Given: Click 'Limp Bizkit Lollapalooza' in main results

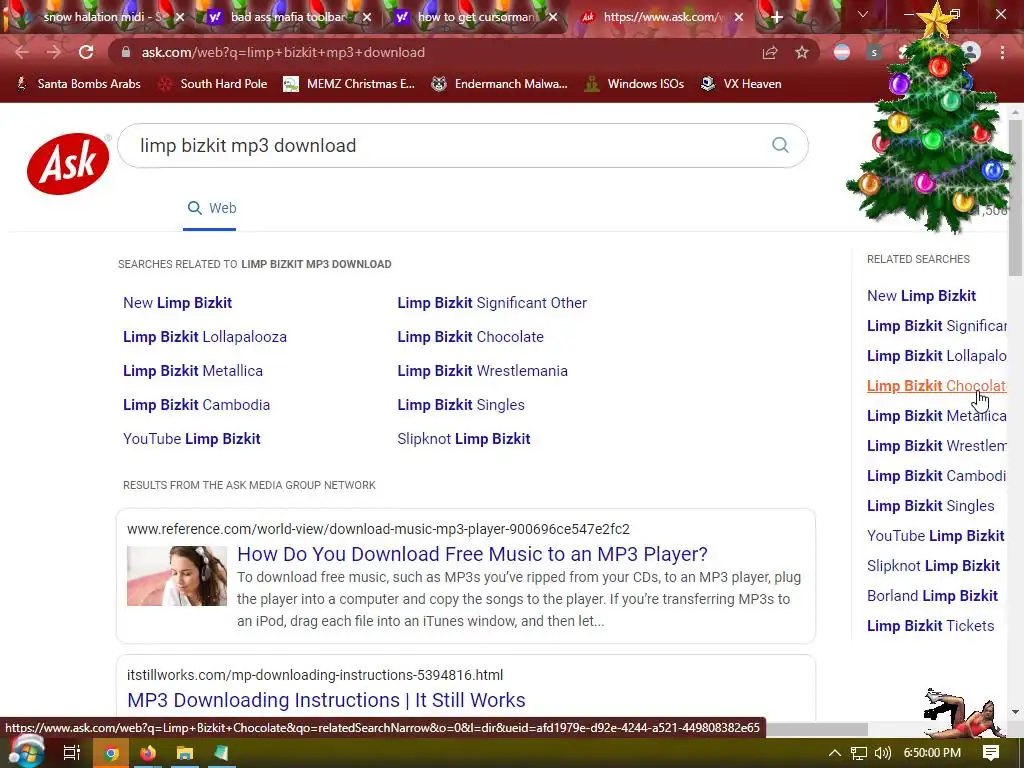Looking at the screenshot, I should 205,336.
